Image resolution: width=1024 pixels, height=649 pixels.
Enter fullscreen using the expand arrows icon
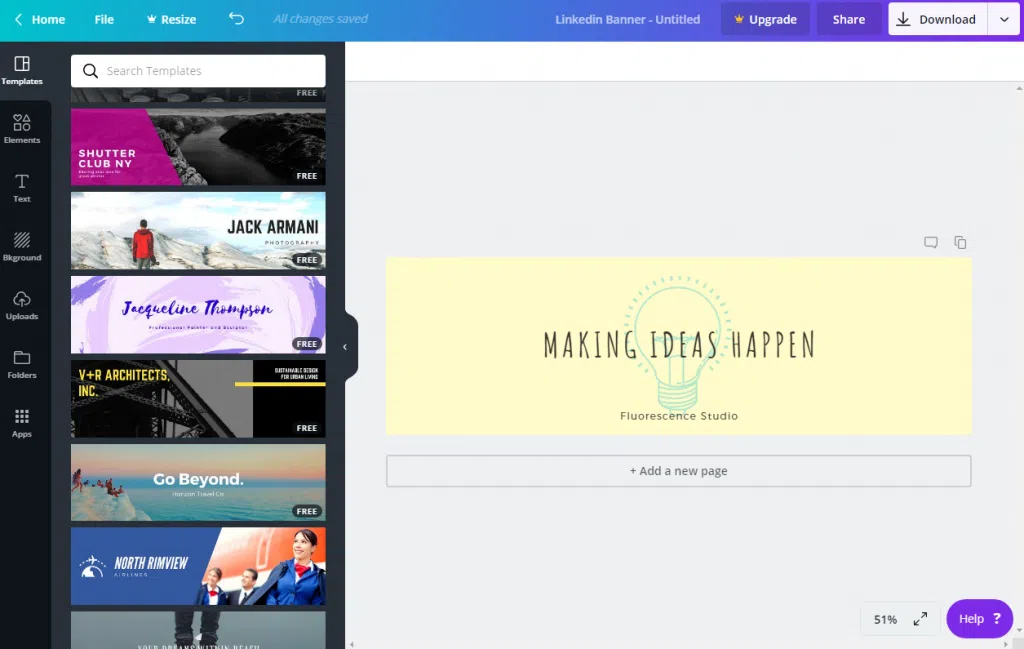pyautogui.click(x=920, y=619)
